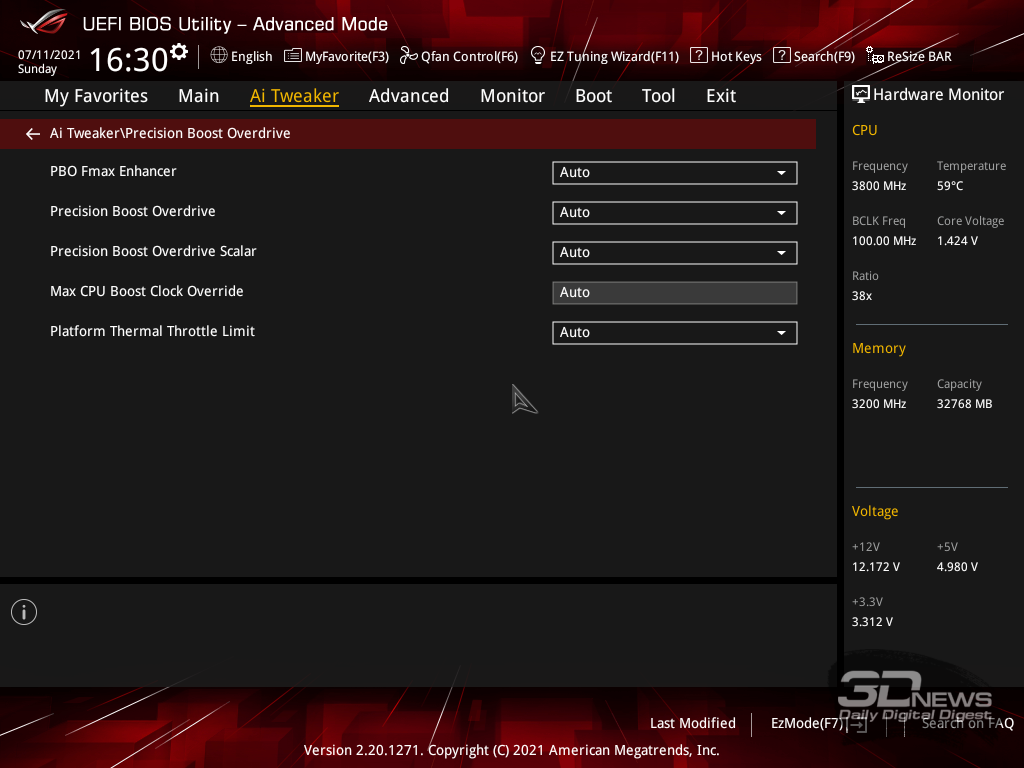Click +3.3V value 3.312 V
The width and height of the screenshot is (1024, 768).
pos(872,622)
